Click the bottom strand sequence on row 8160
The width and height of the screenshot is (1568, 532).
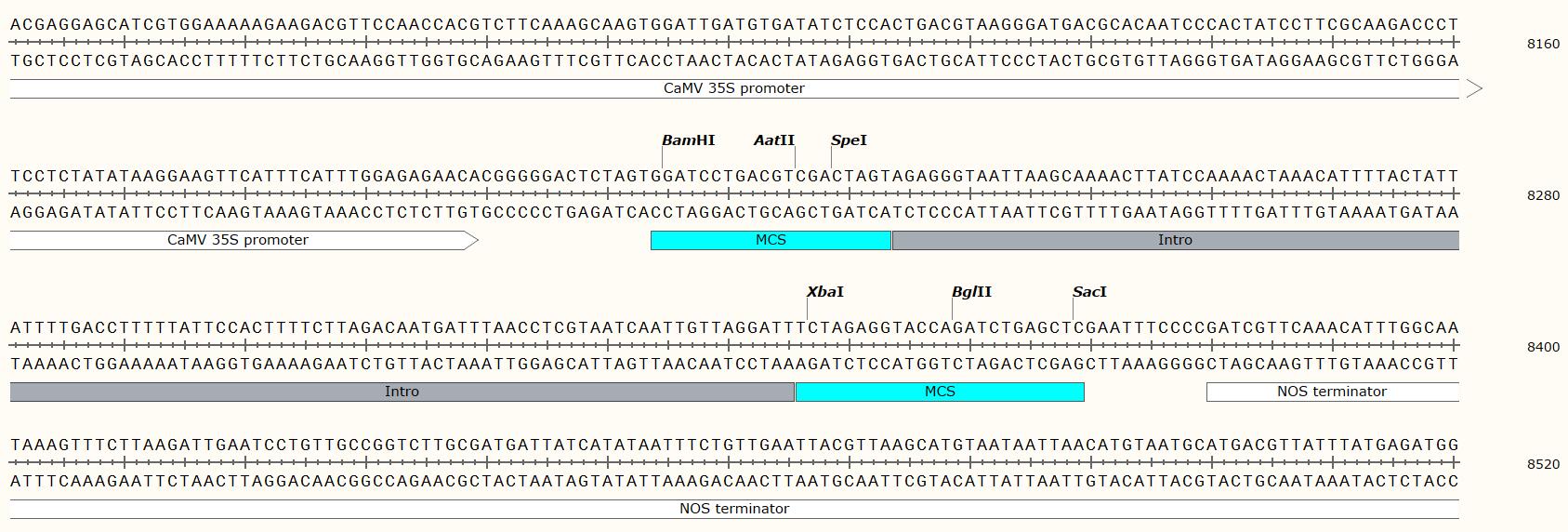(x=734, y=61)
